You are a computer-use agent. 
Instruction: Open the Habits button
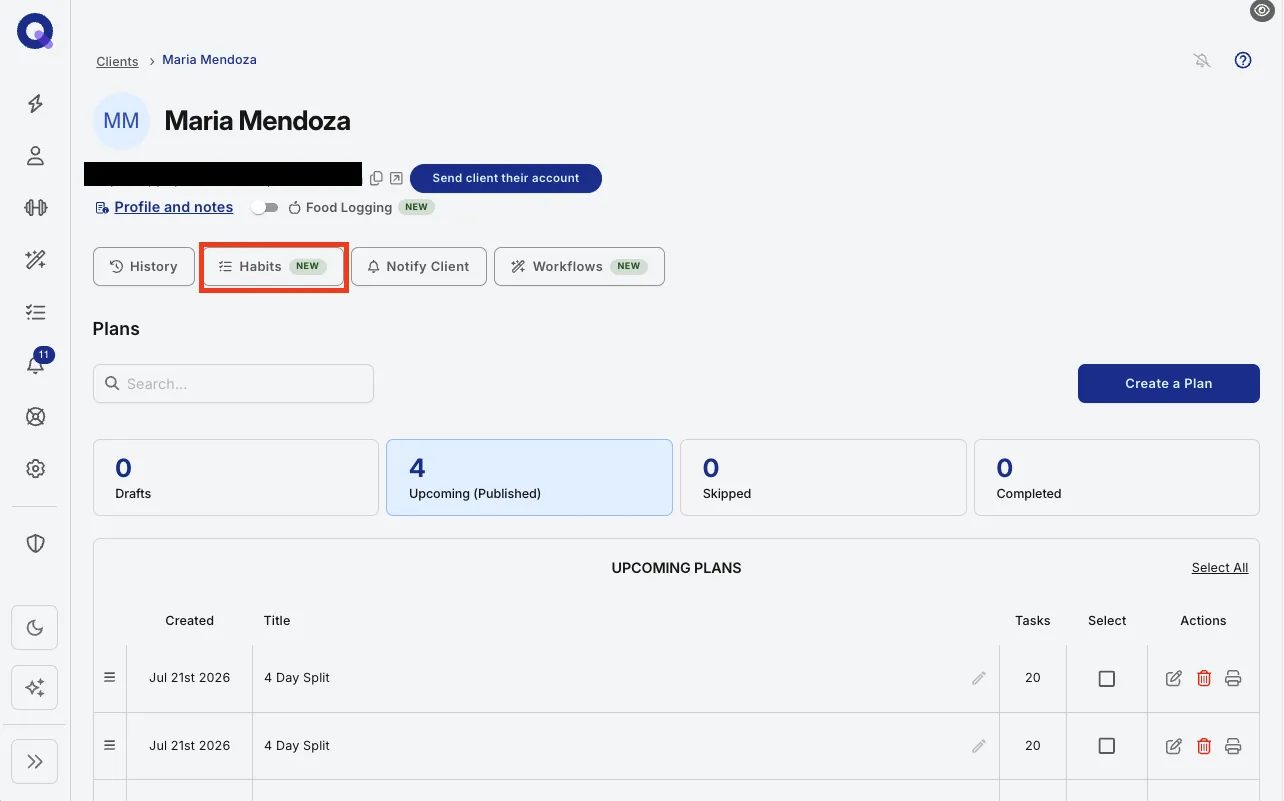tap(274, 266)
